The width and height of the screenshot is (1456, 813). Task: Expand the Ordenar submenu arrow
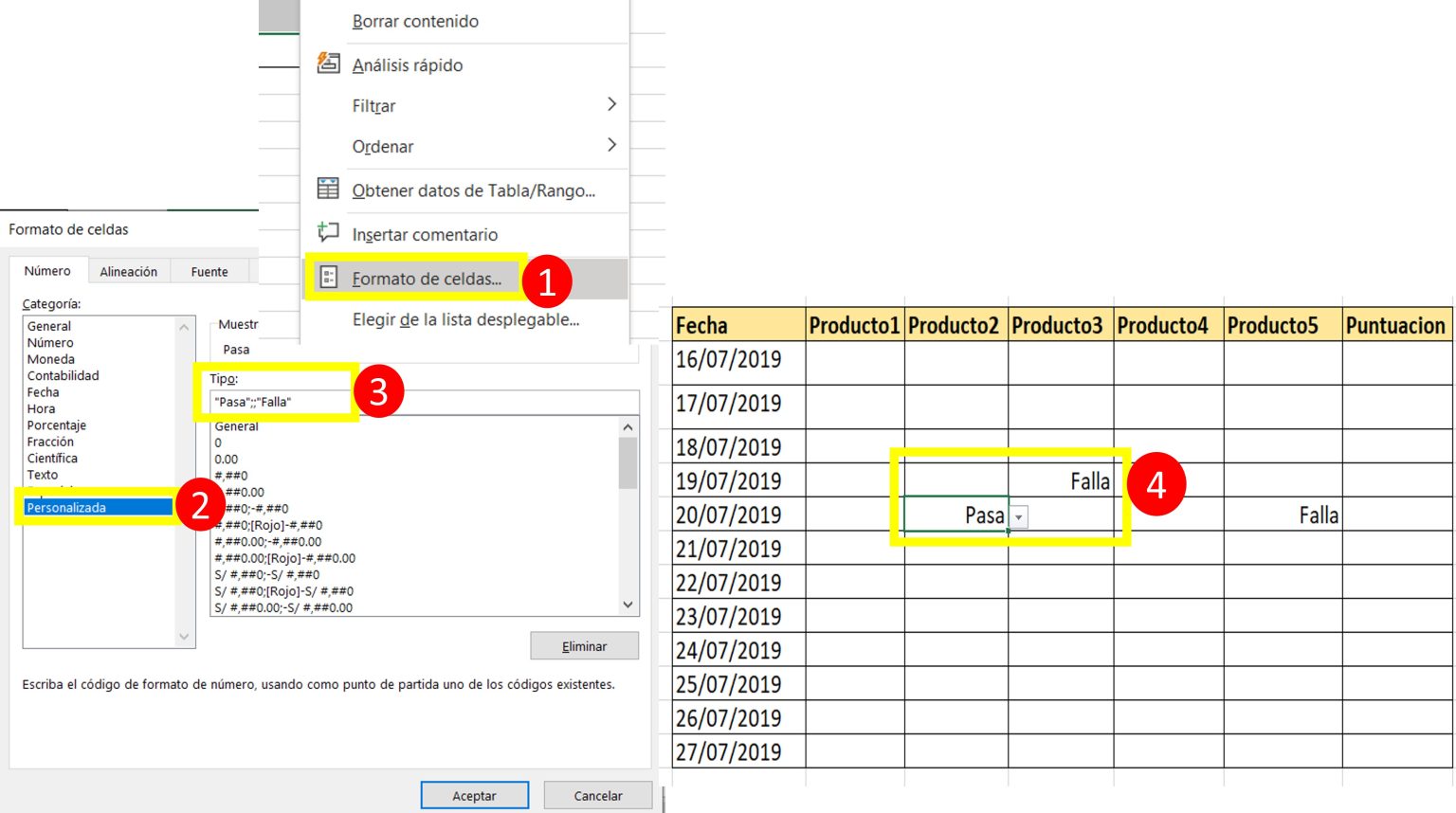click(x=612, y=146)
